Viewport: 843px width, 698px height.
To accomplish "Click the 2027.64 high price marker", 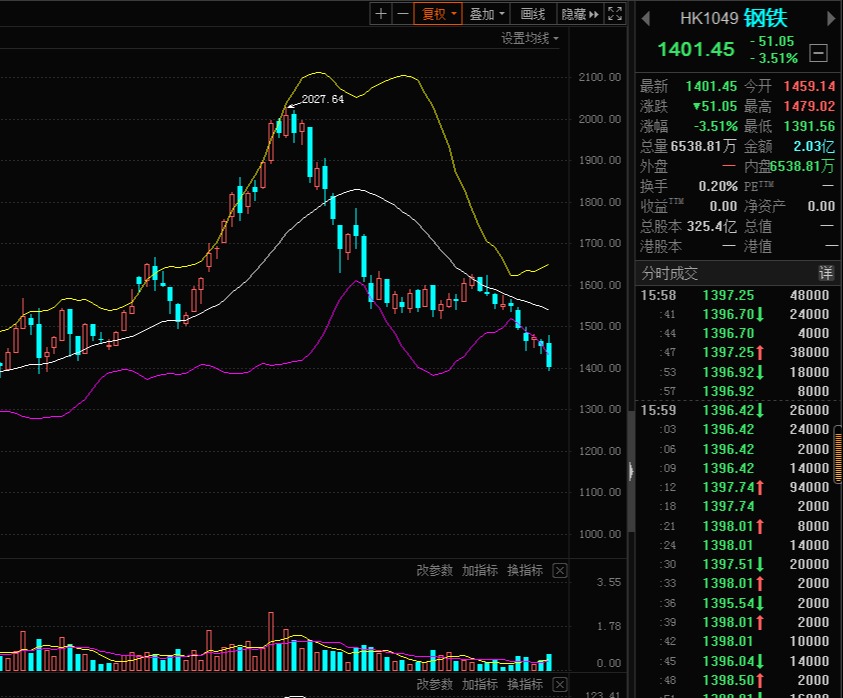I will tap(323, 99).
